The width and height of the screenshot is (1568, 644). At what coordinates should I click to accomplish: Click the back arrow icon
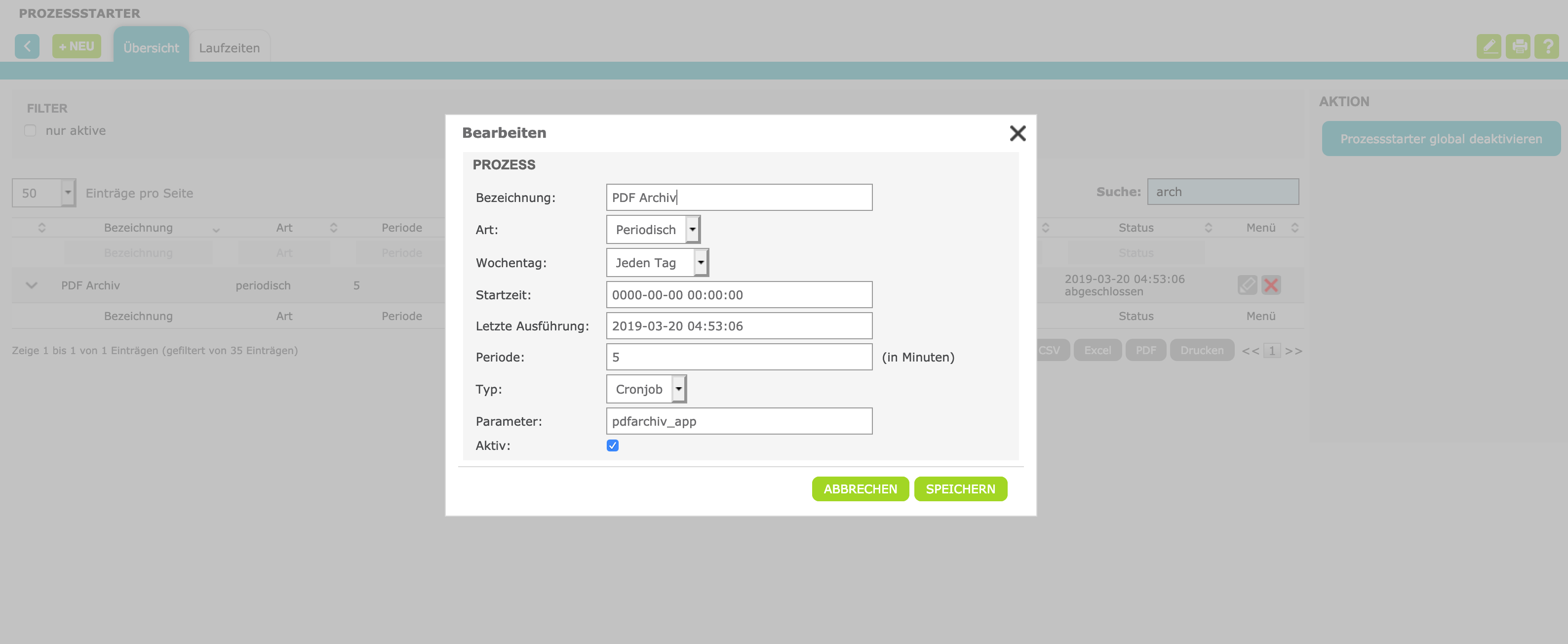(x=27, y=46)
